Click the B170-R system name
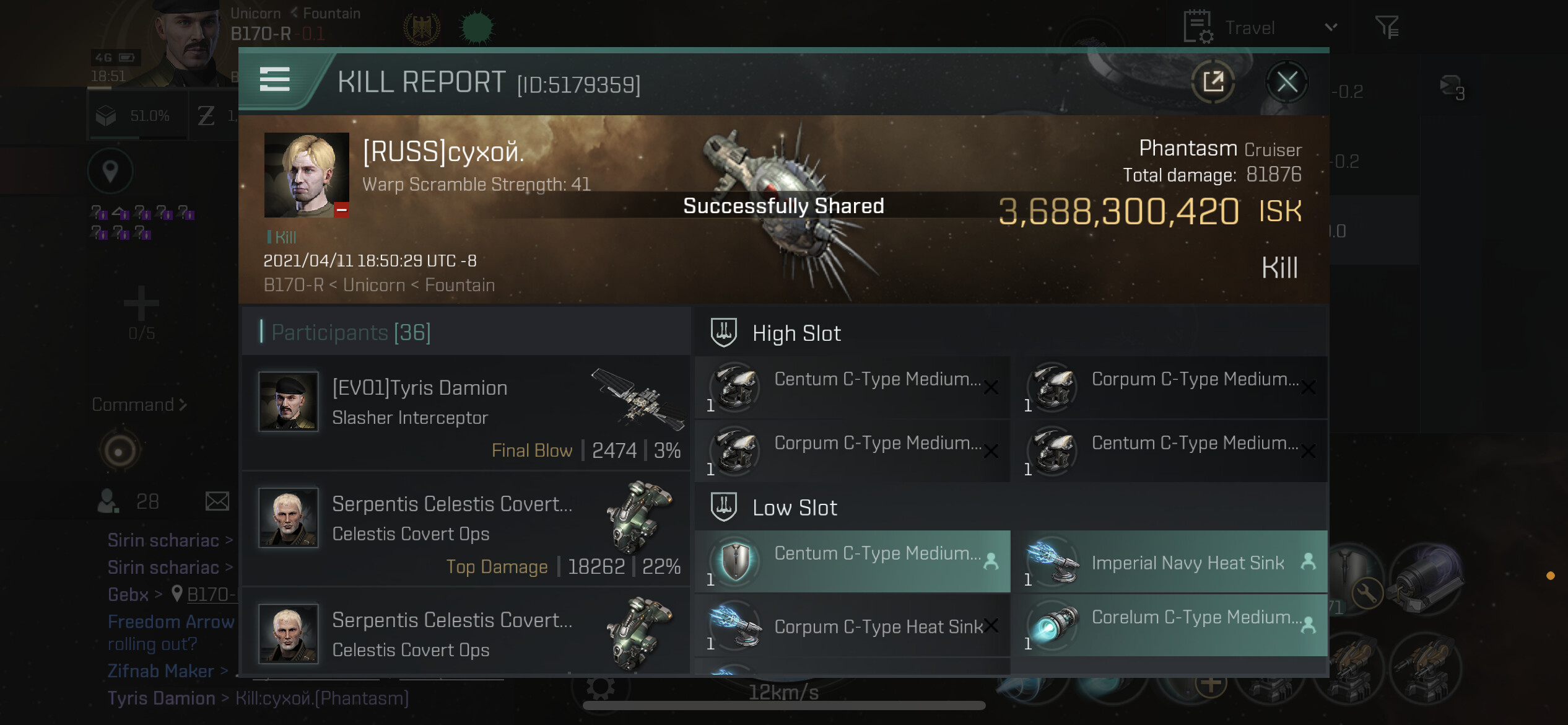Screen dimensions: 1568x725 click(261, 33)
